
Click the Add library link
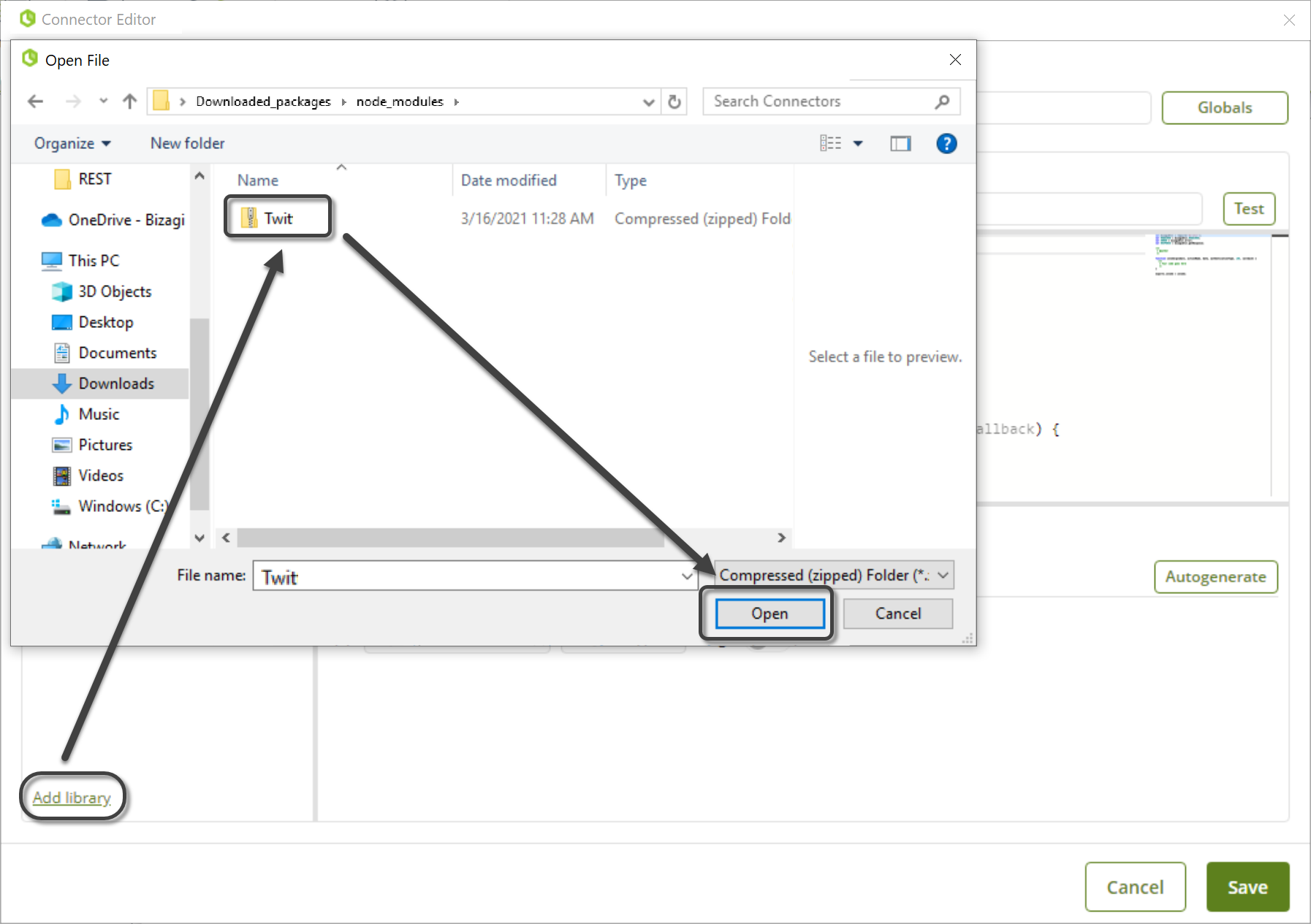72,798
